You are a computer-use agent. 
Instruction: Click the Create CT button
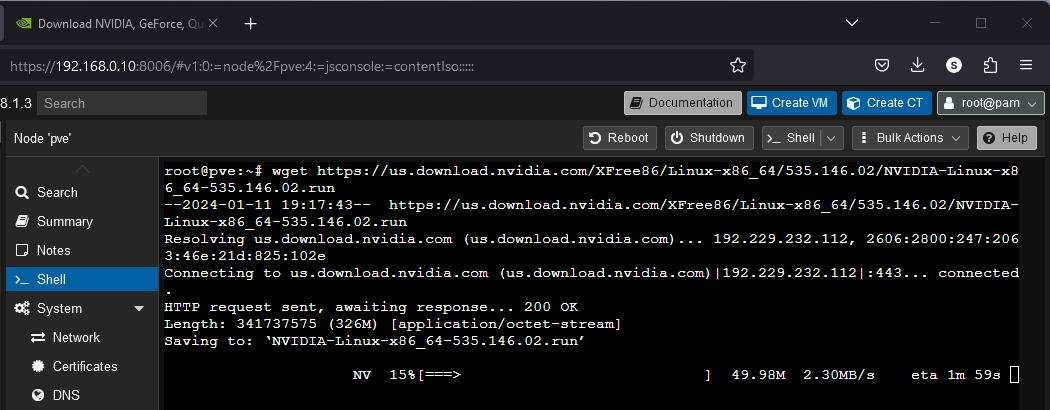[887, 103]
